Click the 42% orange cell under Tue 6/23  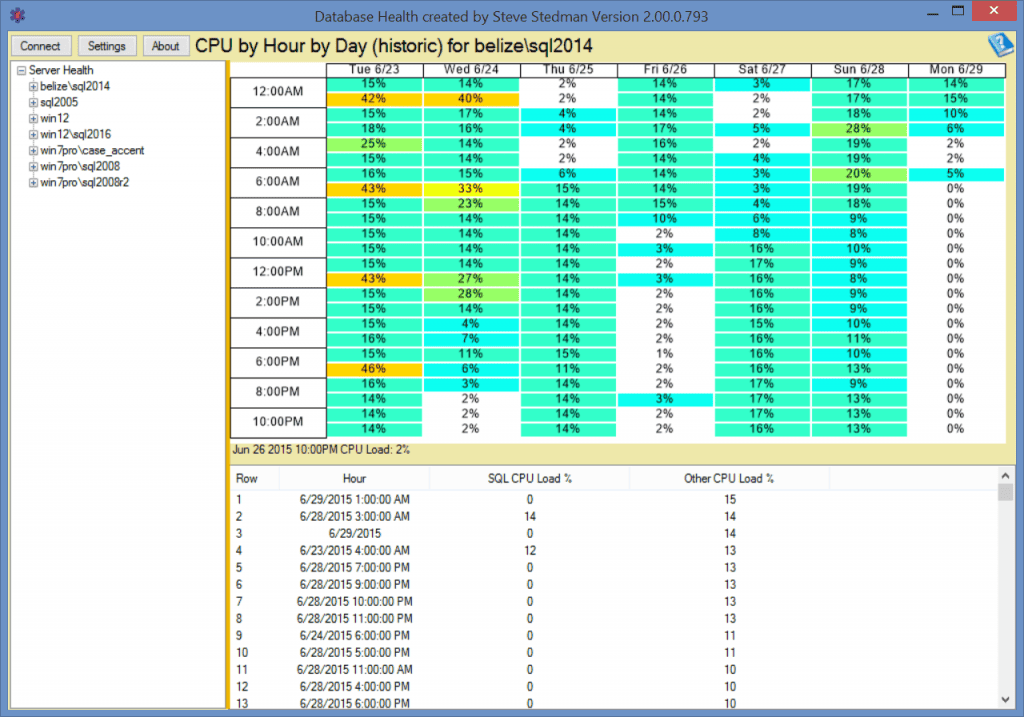click(x=374, y=99)
